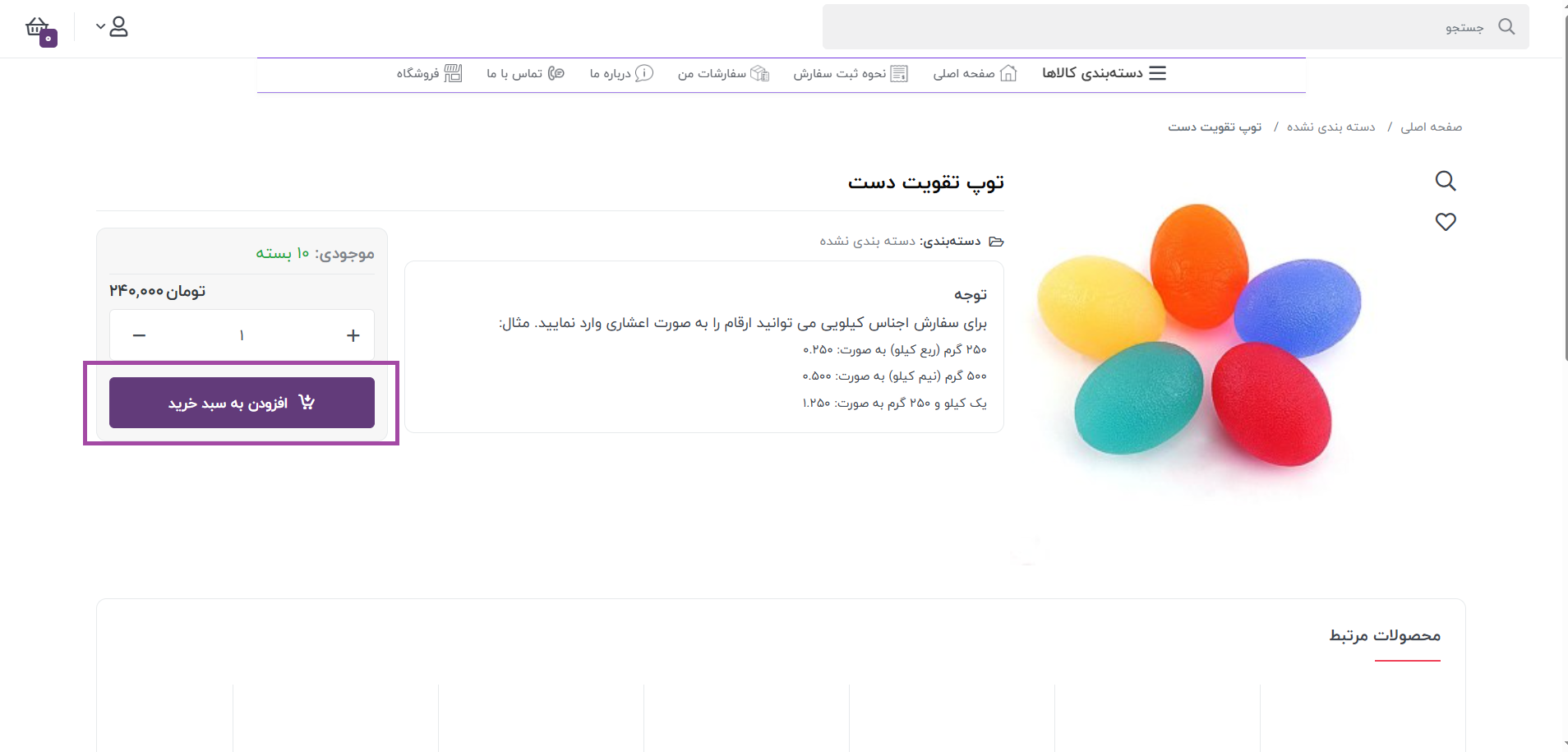Image resolution: width=1568 pixels, height=752 pixels.
Task: Go to صفحه اصلی menu item
Action: pos(975,73)
